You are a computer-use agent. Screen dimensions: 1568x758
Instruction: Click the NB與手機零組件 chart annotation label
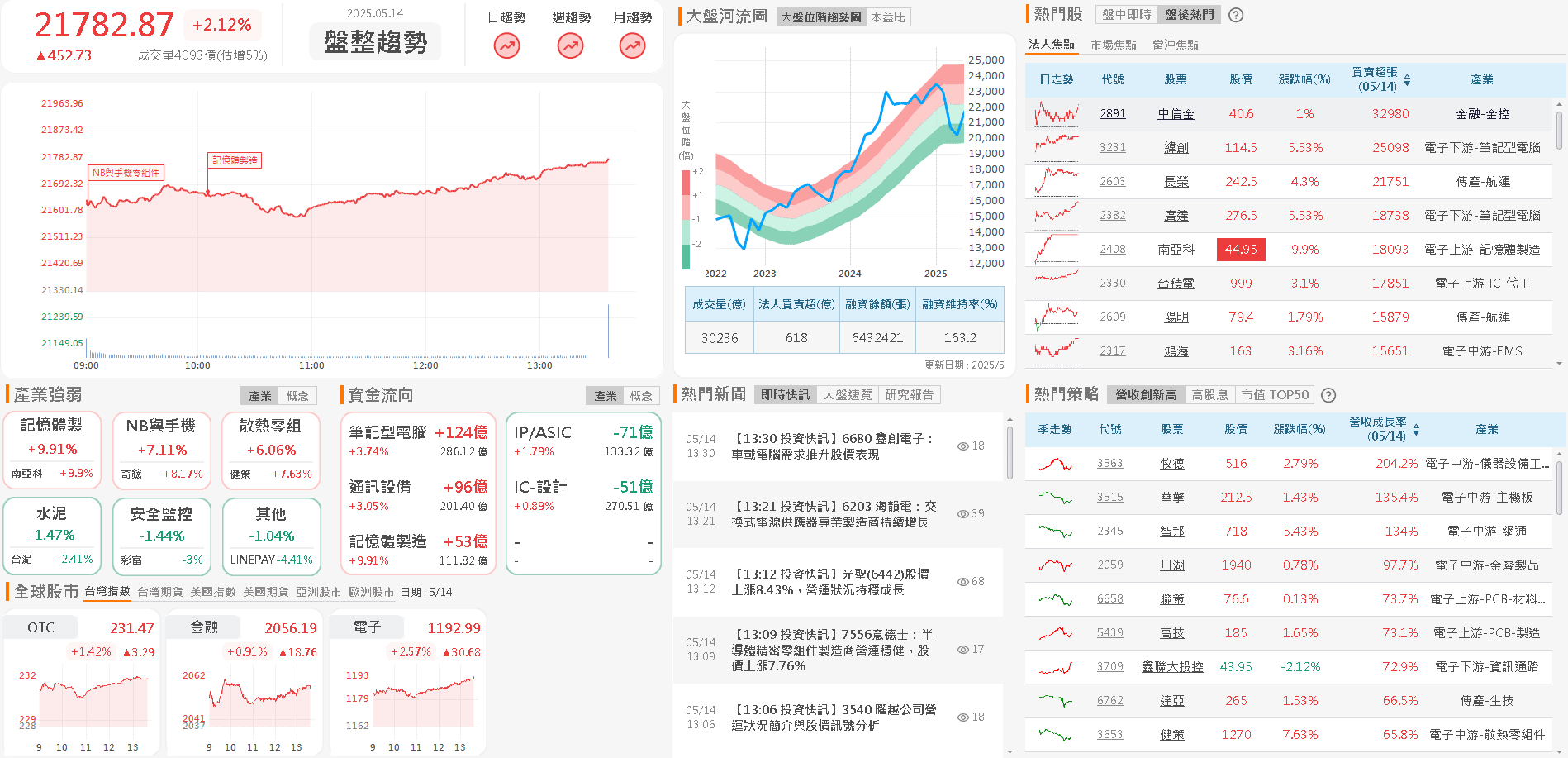[126, 173]
